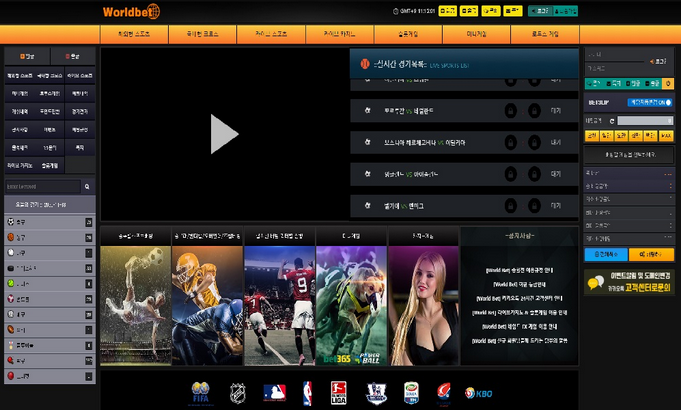Click the clock icon beside the GMT+9 time
Viewport: 682px width, 411px height.
pos(395,11)
